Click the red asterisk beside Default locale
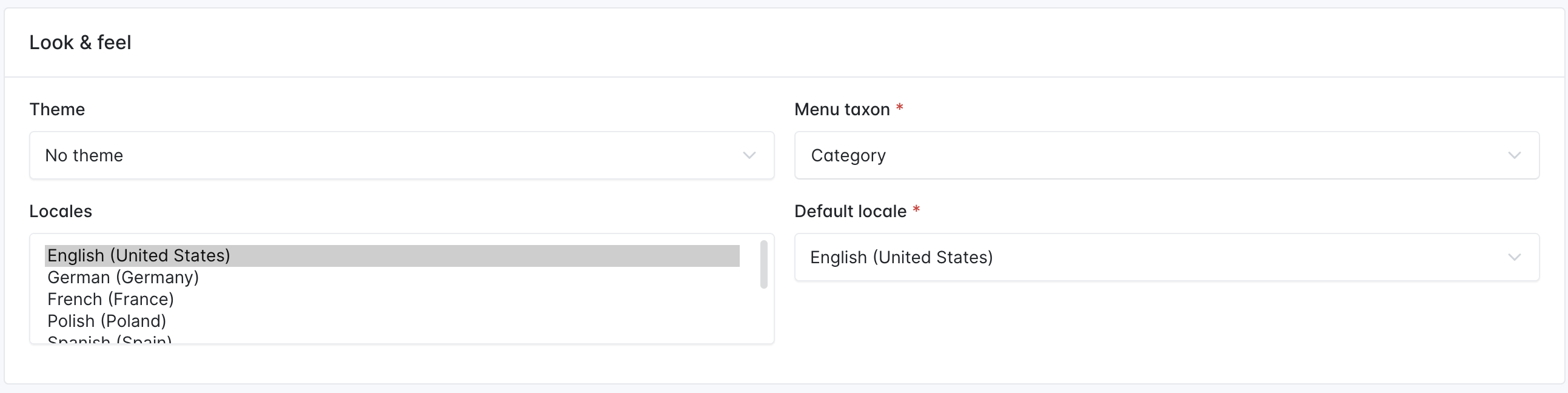 (916, 210)
